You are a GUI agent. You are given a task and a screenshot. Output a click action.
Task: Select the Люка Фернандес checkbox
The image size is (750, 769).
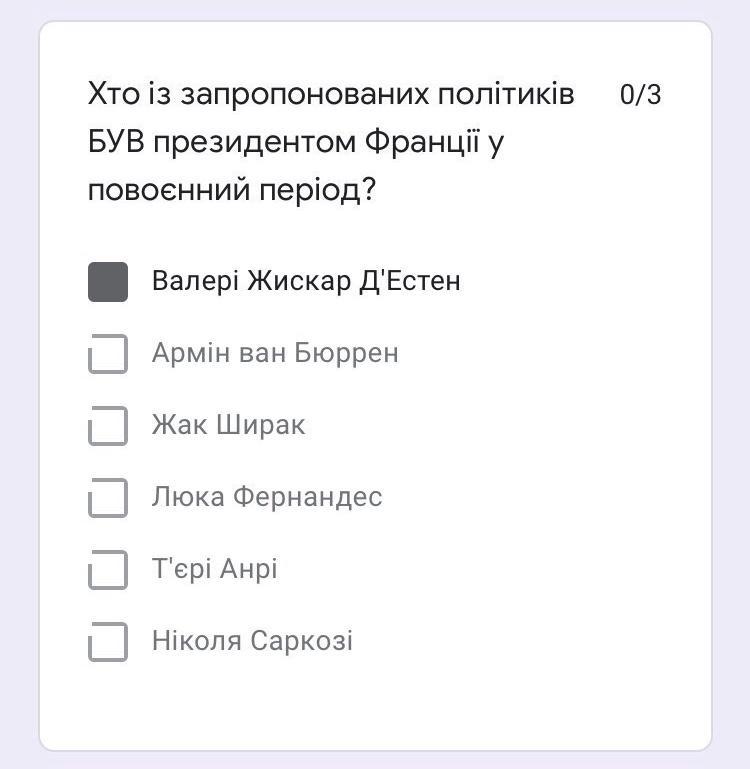[x=108, y=498]
